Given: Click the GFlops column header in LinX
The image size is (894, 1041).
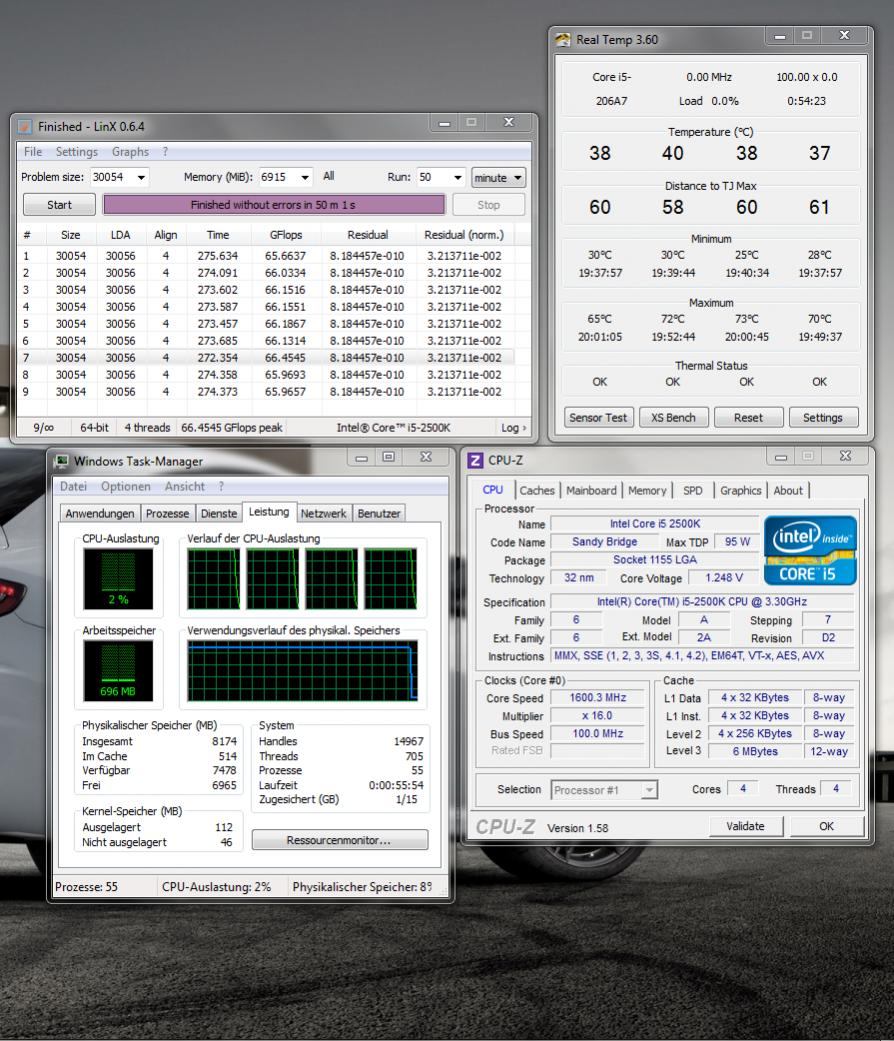Looking at the screenshot, I should click(286, 235).
